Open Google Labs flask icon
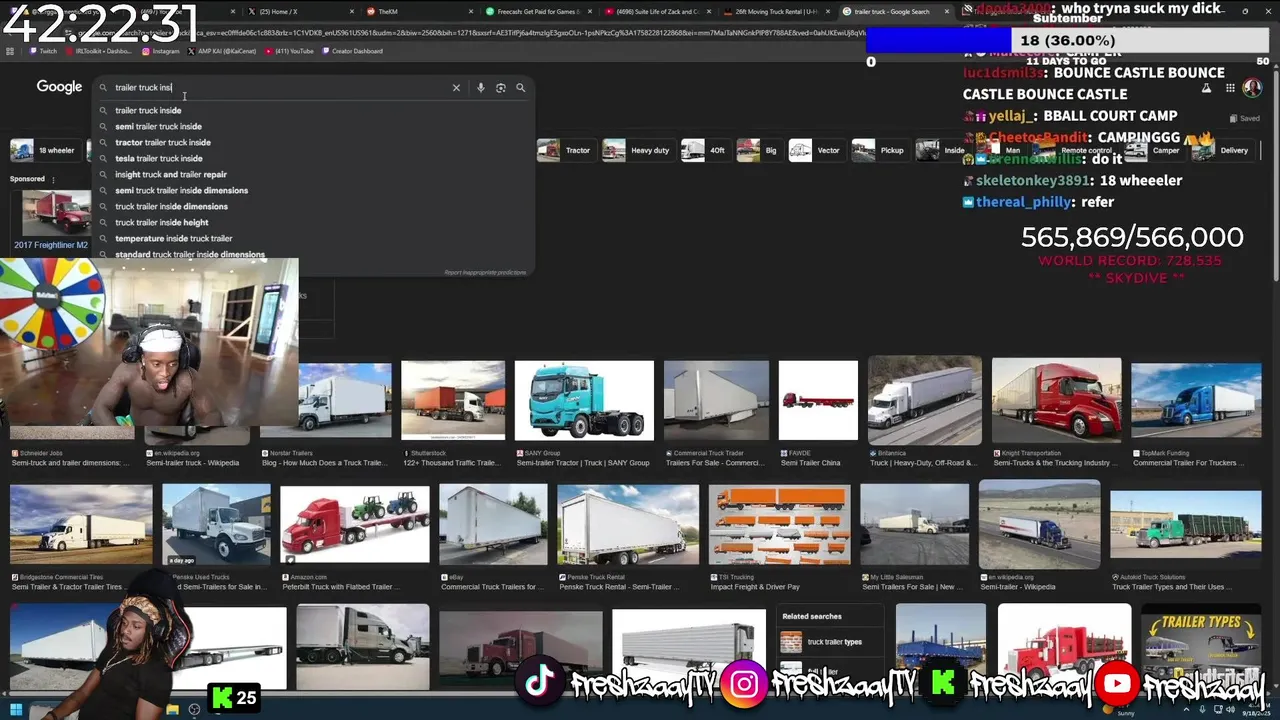 (1206, 88)
